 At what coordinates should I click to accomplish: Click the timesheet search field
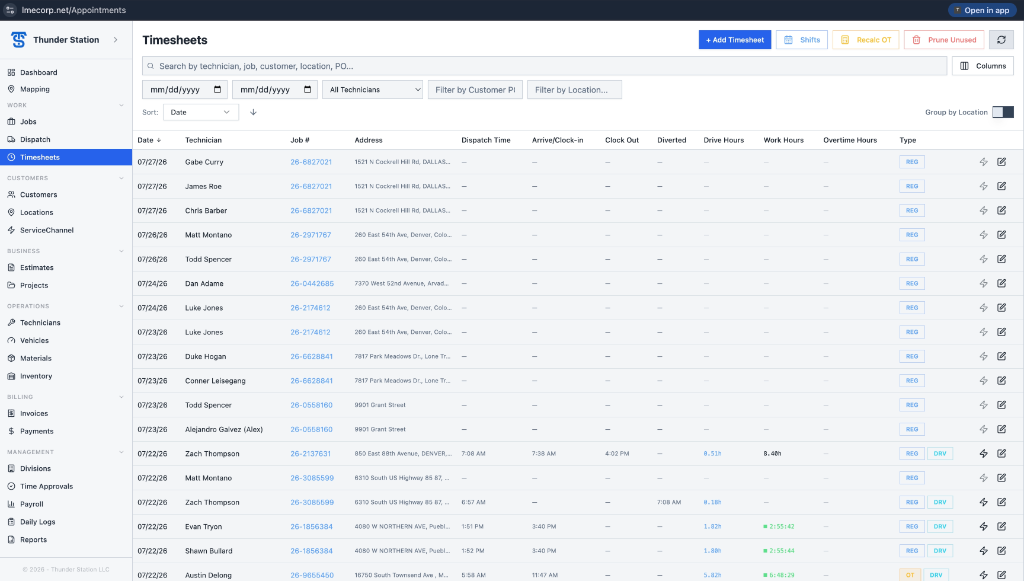coord(545,66)
